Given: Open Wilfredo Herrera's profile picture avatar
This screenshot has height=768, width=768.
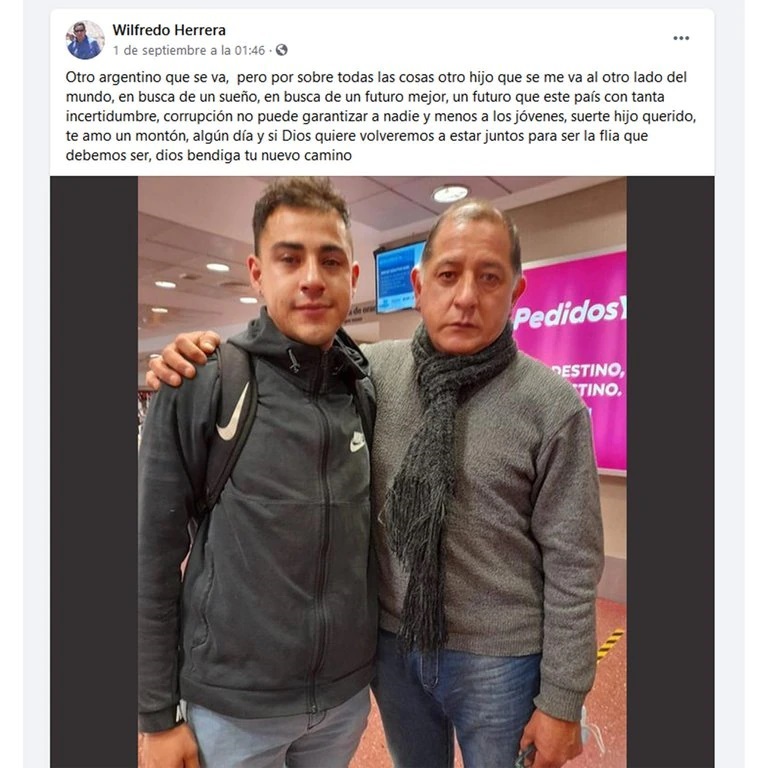Looking at the screenshot, I should tap(85, 40).
